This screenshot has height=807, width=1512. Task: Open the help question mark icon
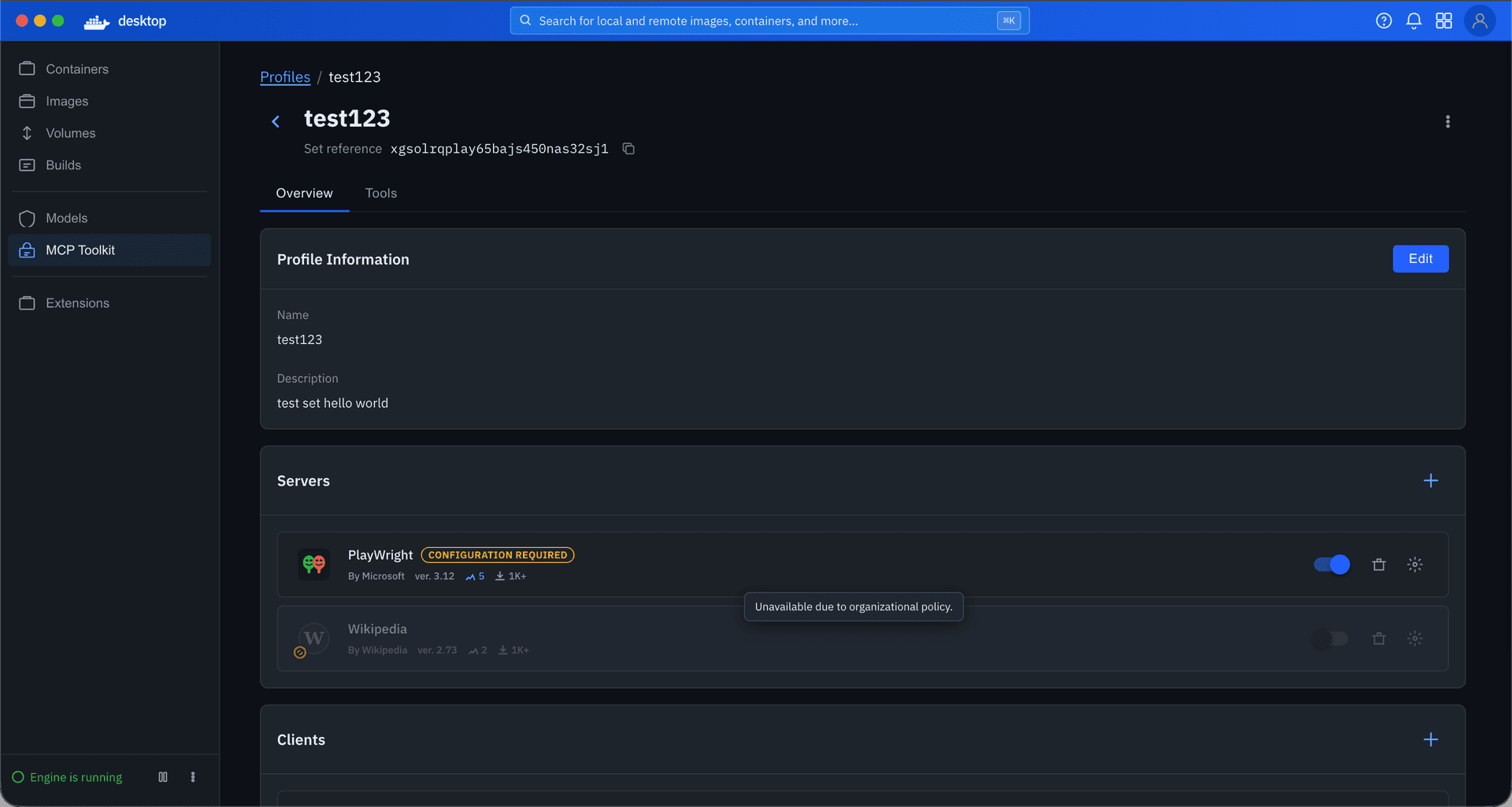(x=1383, y=21)
